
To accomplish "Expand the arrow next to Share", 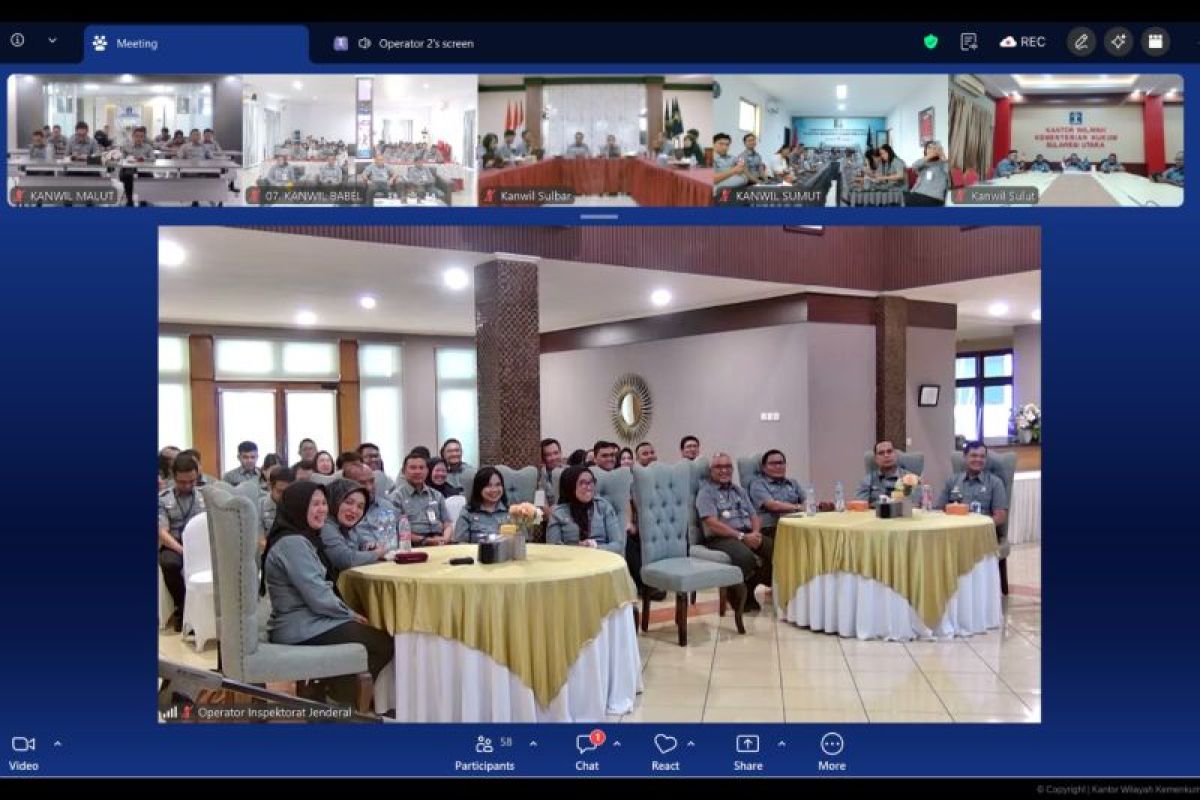I will [x=782, y=743].
